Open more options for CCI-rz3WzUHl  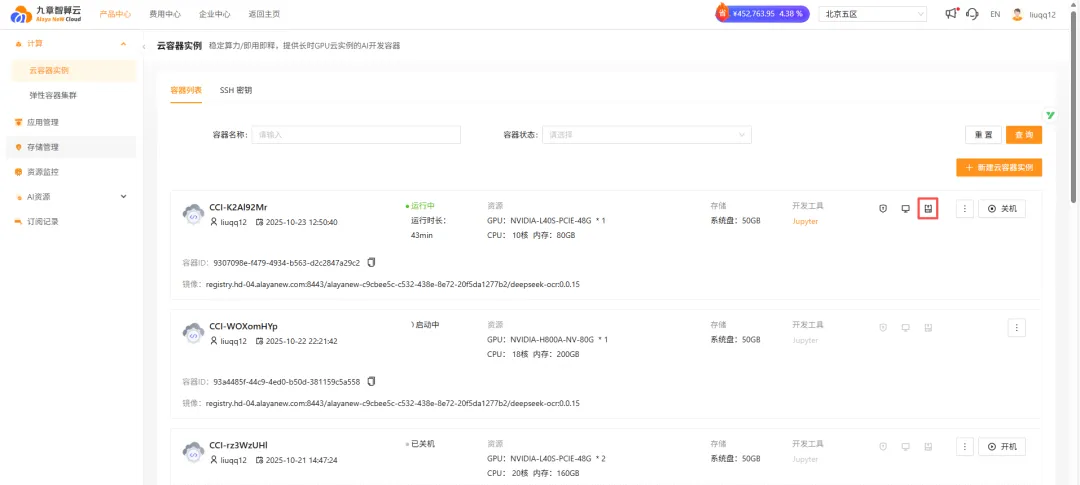pos(964,446)
